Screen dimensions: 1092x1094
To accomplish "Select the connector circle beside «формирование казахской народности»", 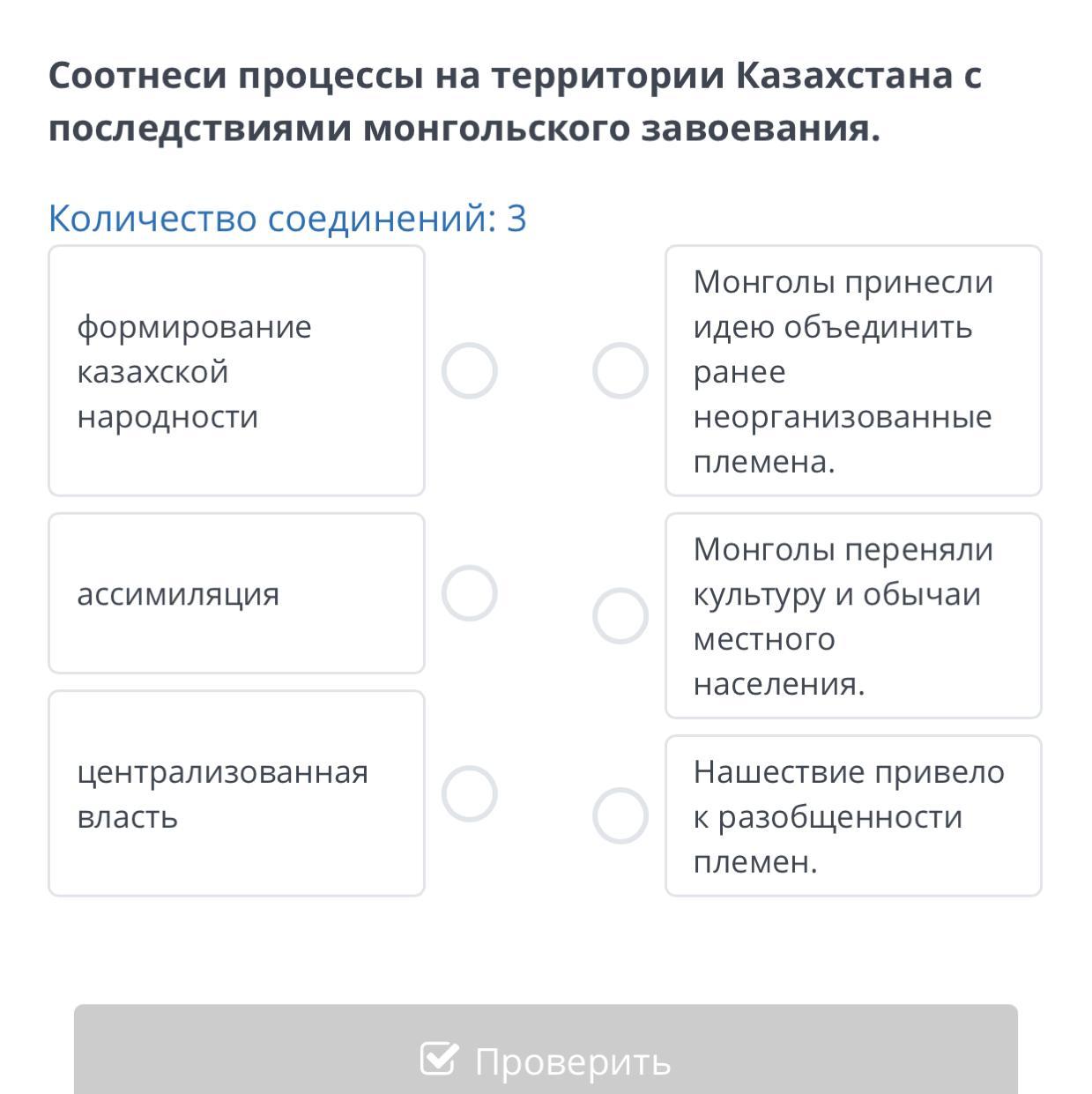I will 469,371.
